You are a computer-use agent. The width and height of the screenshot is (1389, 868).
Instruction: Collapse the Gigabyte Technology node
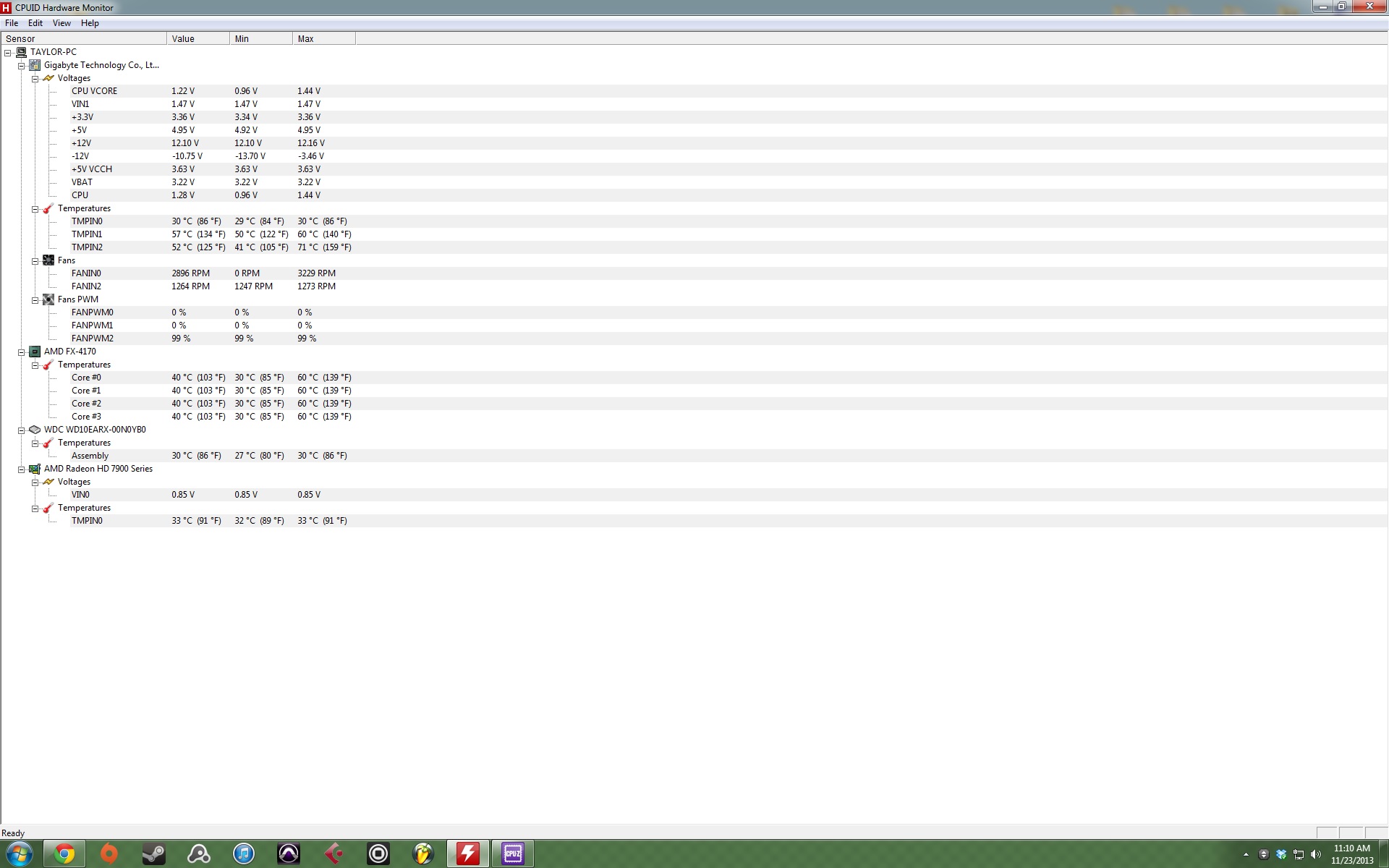click(22, 66)
